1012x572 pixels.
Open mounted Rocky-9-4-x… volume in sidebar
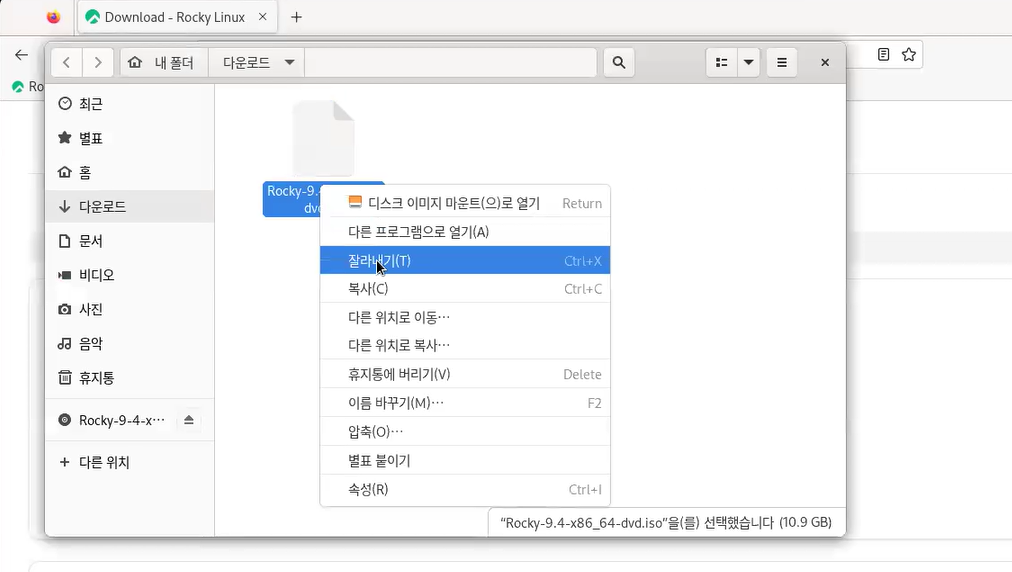tap(111, 420)
